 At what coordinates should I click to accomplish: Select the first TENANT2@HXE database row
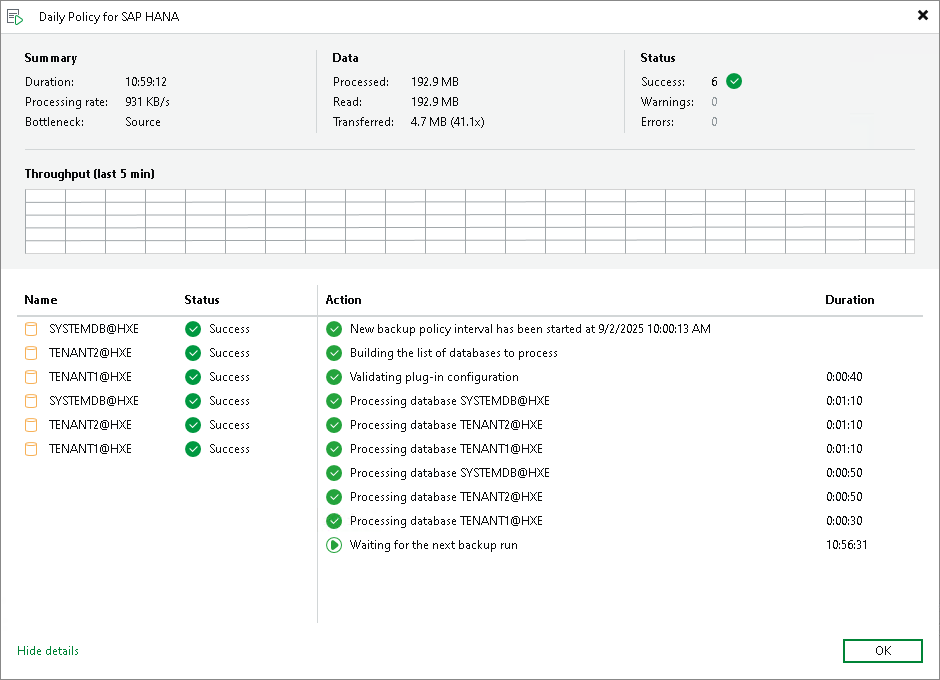point(90,353)
